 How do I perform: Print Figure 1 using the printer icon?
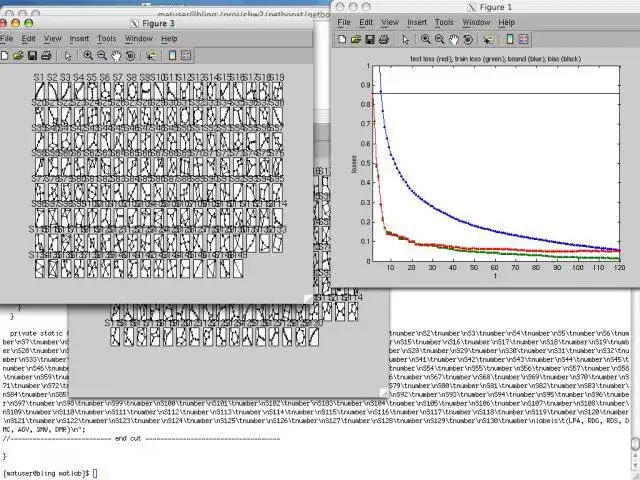[x=384, y=39]
